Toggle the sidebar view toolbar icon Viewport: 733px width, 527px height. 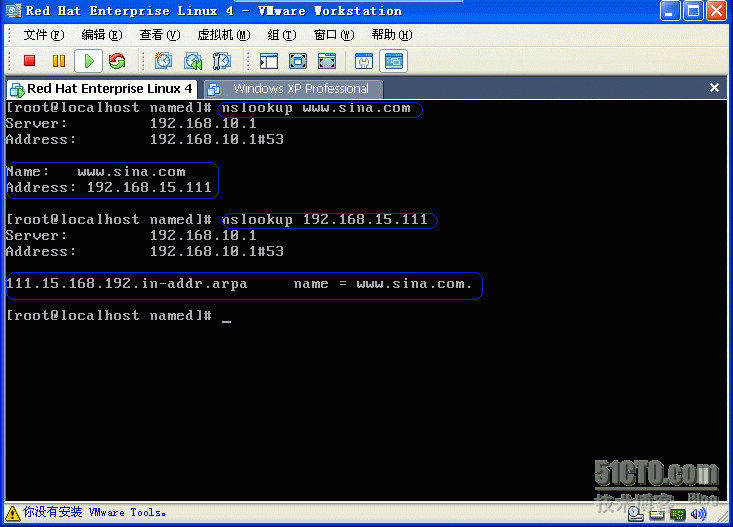(x=269, y=61)
